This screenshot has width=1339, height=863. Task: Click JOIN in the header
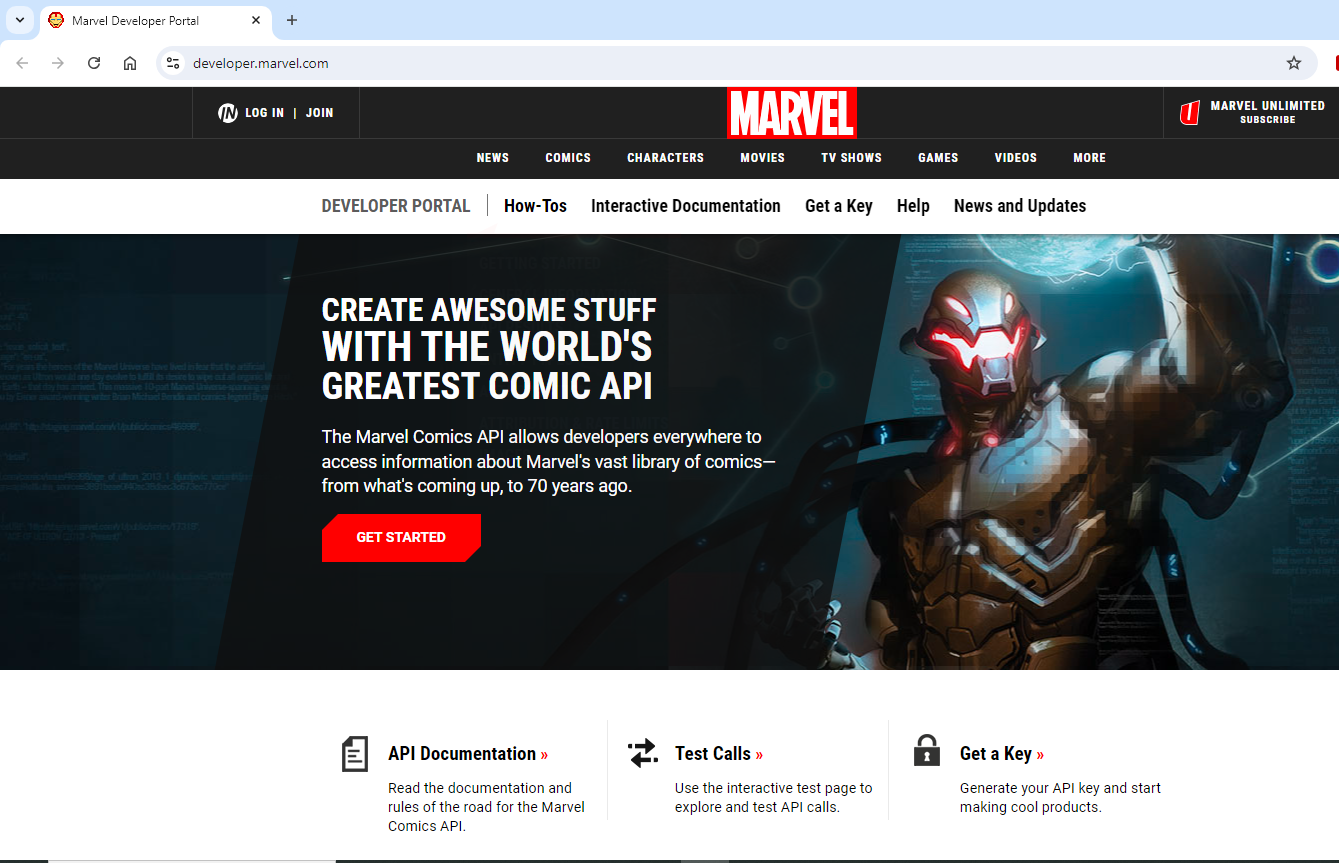(320, 113)
